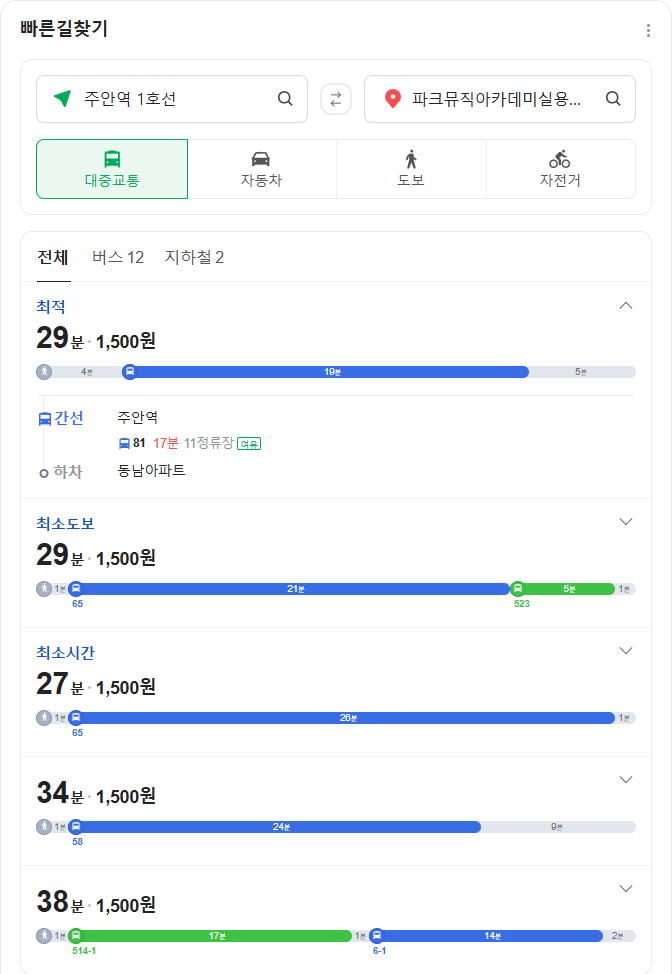672x974 pixels.
Task: Click the search icon in the 주안역 1호선 field
Action: click(x=285, y=99)
